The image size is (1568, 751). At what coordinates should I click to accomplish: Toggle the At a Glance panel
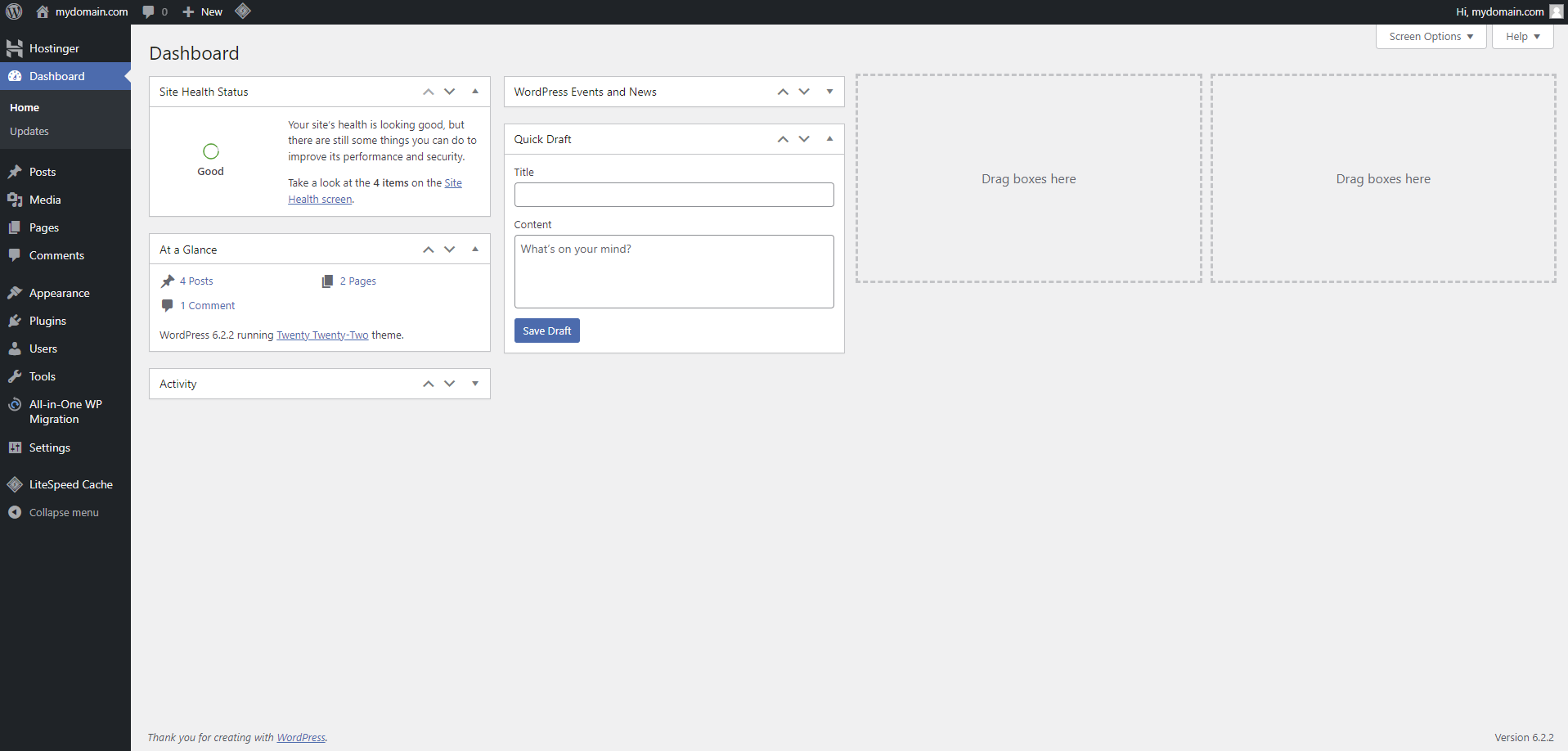(475, 250)
